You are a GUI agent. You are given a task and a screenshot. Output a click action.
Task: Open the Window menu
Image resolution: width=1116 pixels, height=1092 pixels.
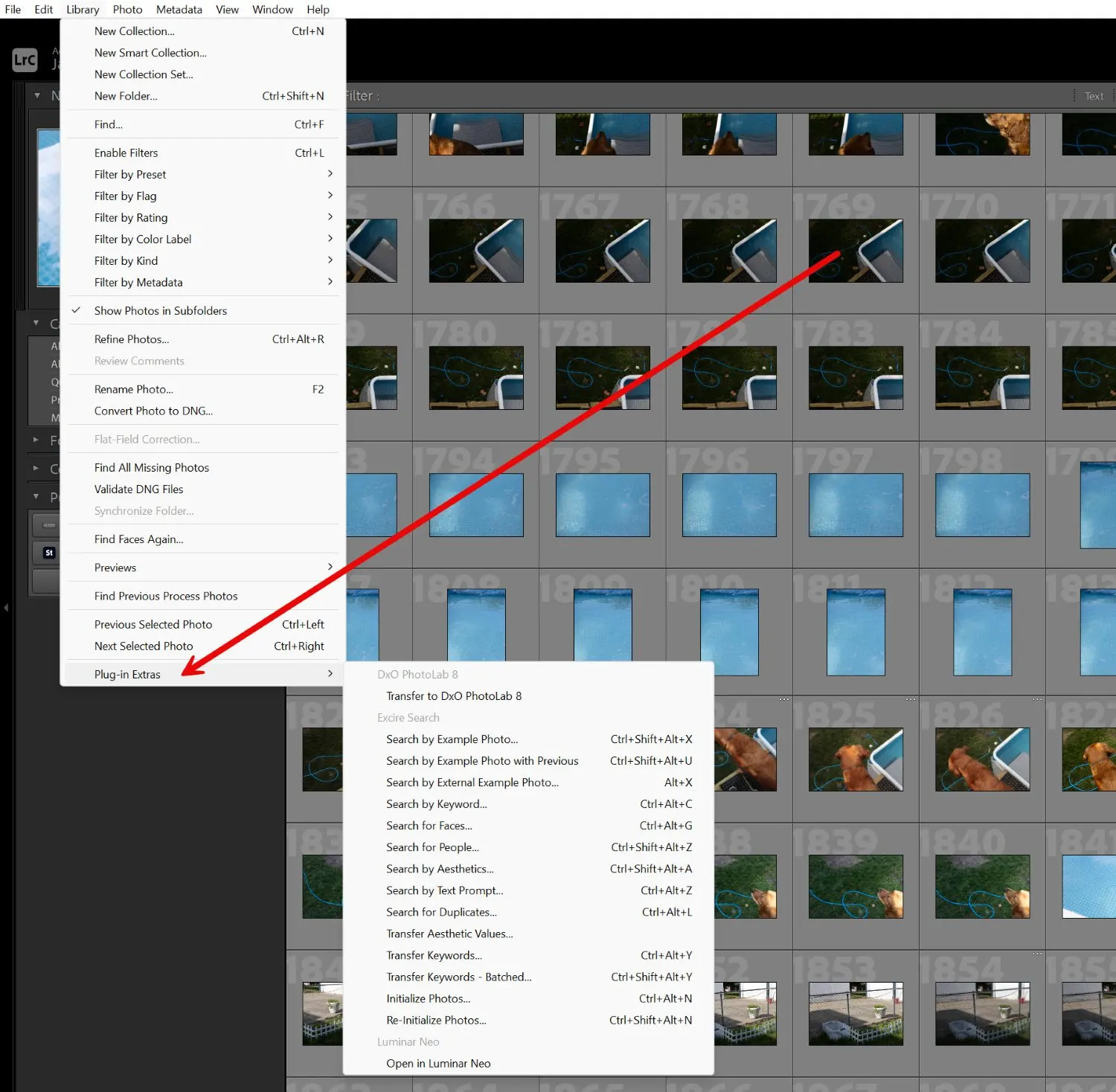tap(272, 9)
